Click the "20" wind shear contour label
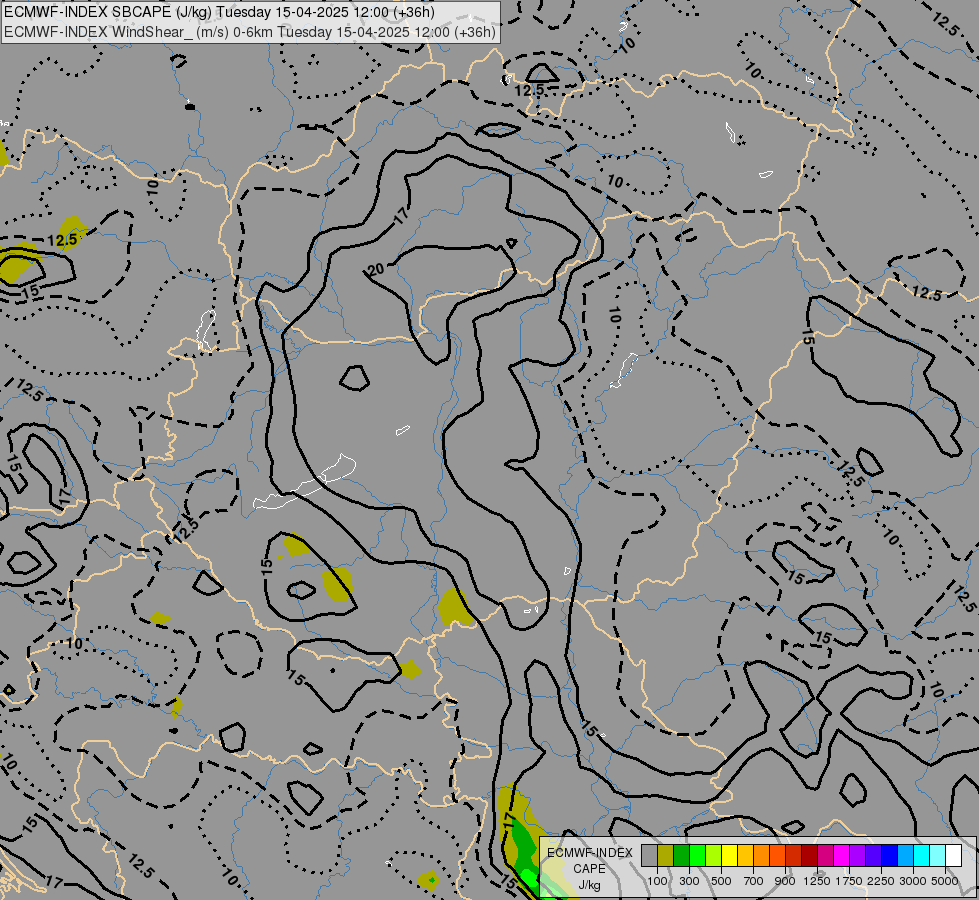Image resolution: width=979 pixels, height=900 pixels. [x=376, y=270]
